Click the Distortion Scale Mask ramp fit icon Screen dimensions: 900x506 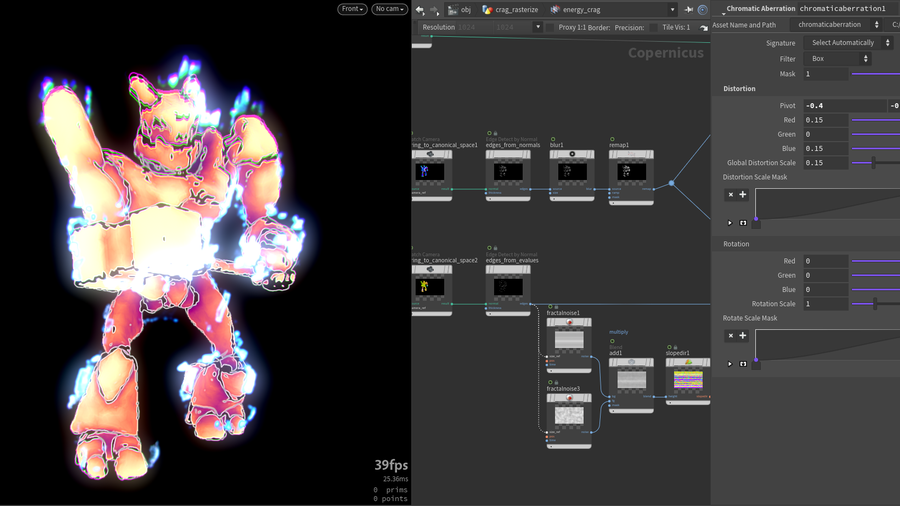click(743, 223)
